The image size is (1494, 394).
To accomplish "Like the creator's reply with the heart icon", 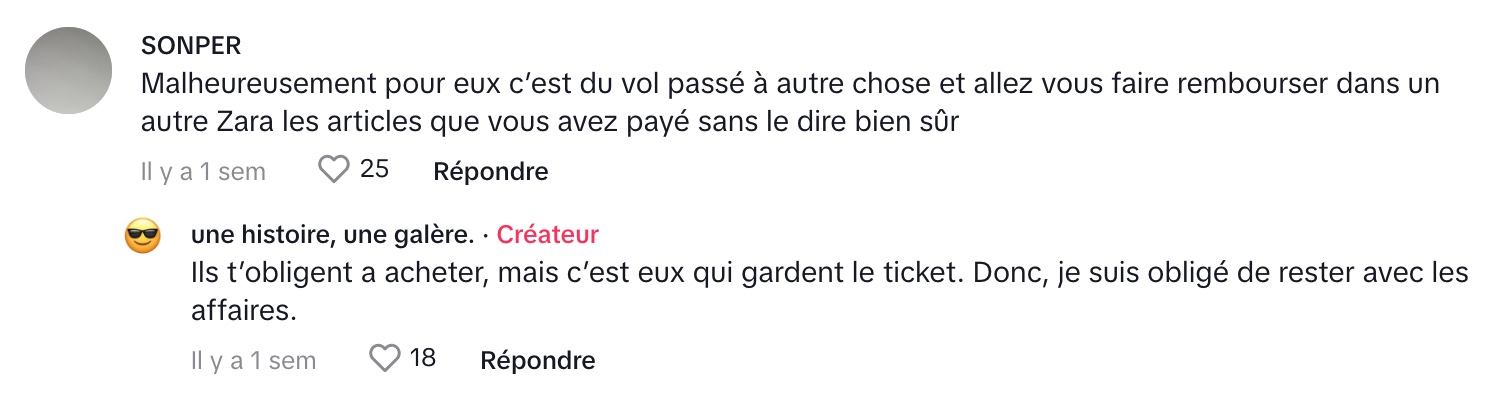I will click(385, 358).
